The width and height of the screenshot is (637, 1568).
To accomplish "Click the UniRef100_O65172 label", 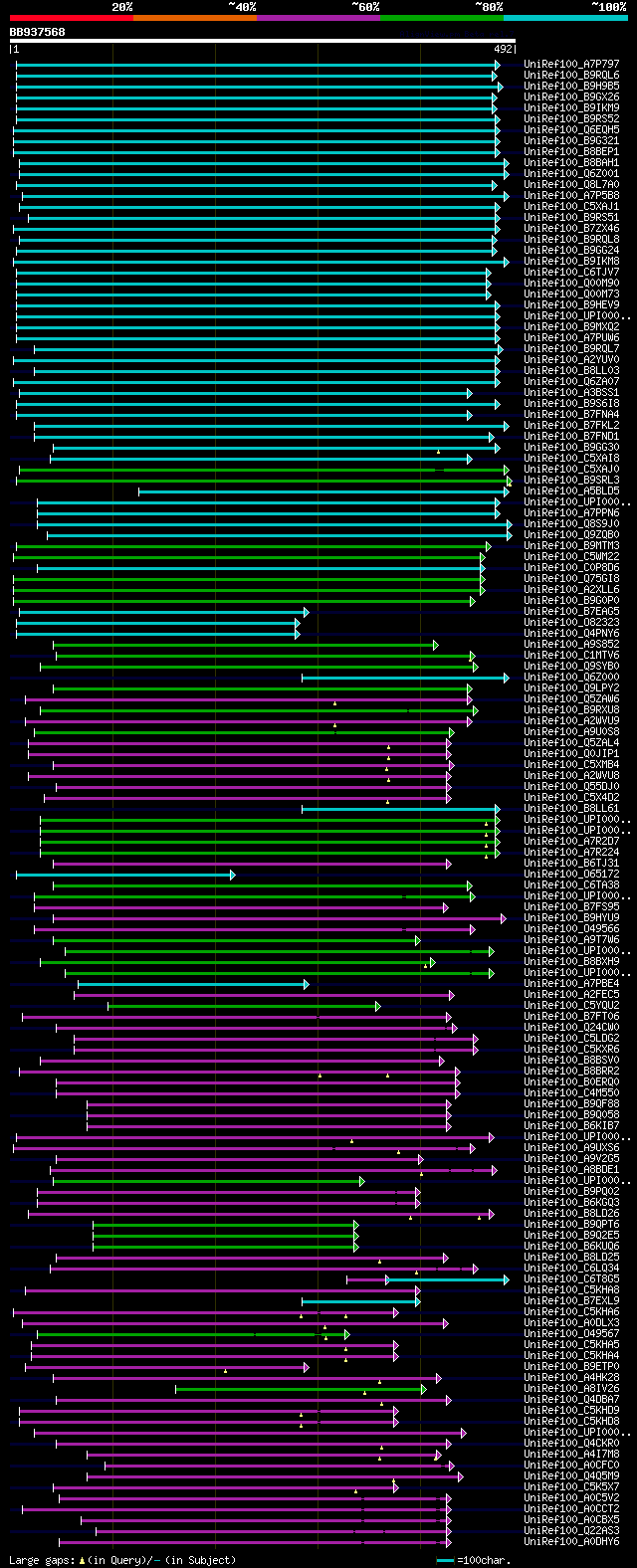I will tap(571, 874).
